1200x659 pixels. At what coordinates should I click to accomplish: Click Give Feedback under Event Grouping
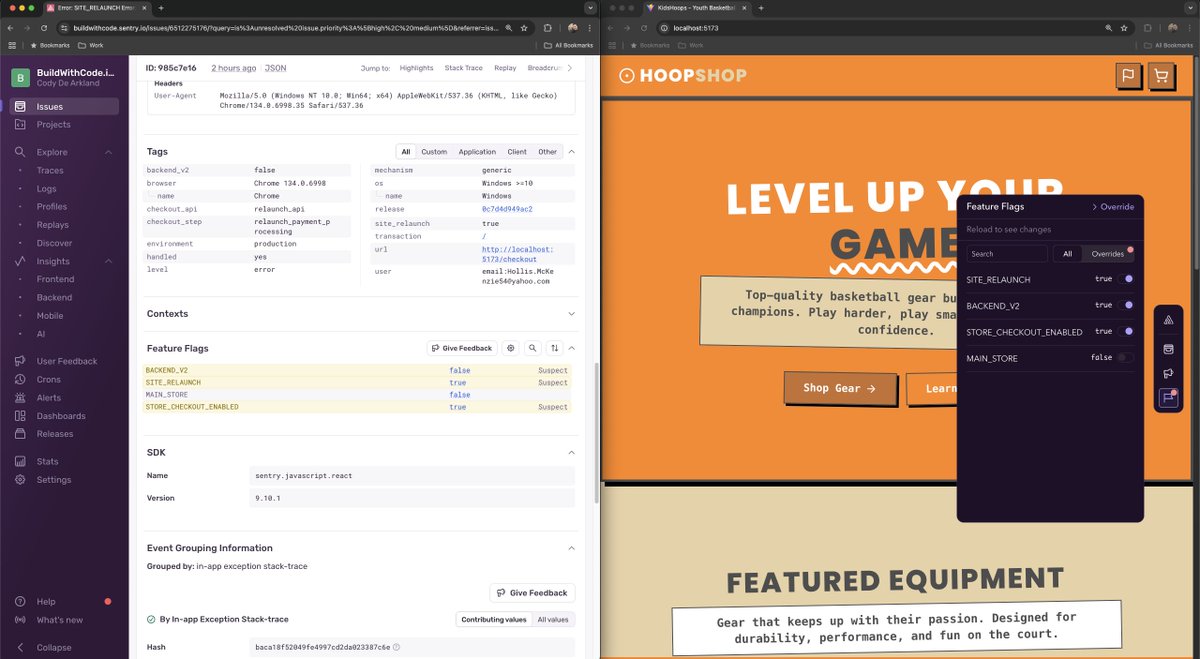point(532,593)
